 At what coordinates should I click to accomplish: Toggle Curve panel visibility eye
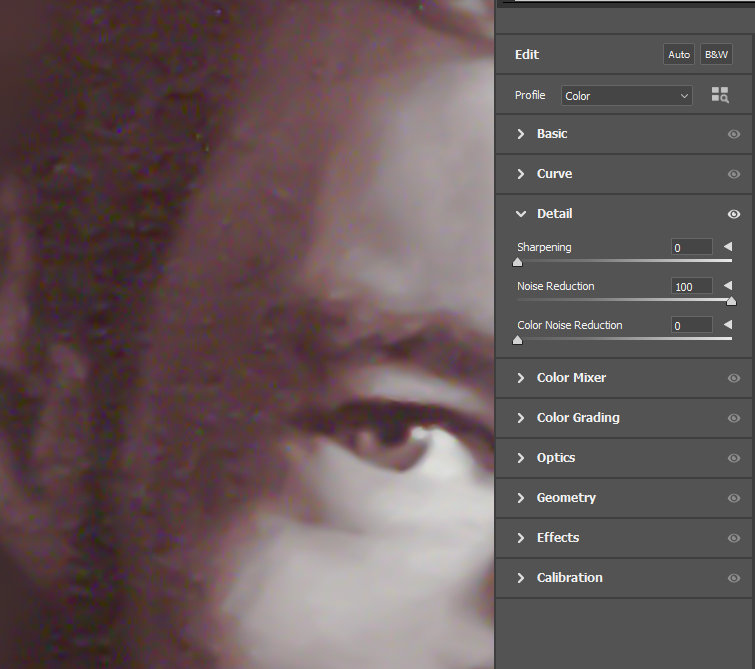[734, 174]
